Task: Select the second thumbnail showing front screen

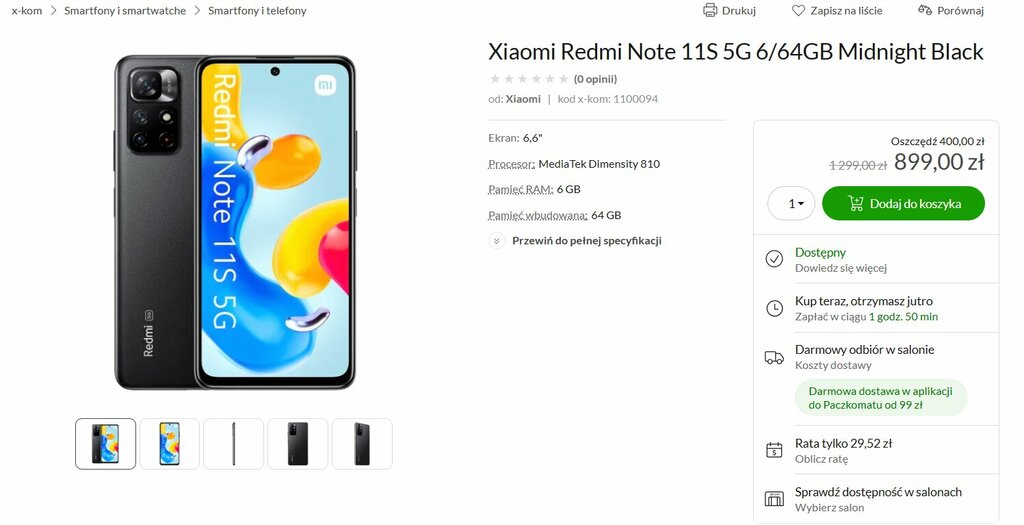Action: pos(169,444)
